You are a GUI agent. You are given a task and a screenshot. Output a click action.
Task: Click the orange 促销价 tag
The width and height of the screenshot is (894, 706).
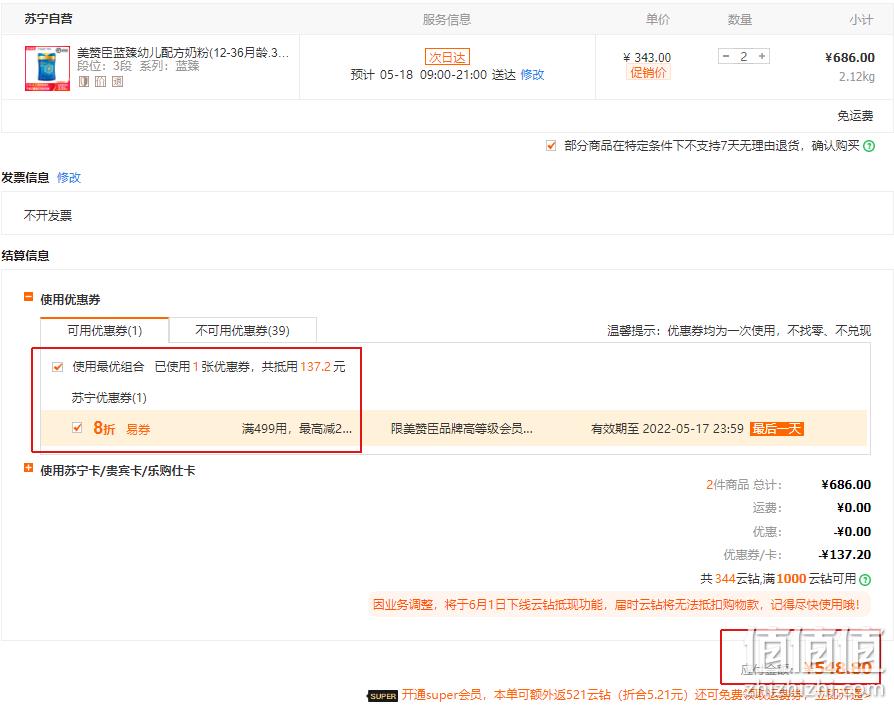pos(648,72)
